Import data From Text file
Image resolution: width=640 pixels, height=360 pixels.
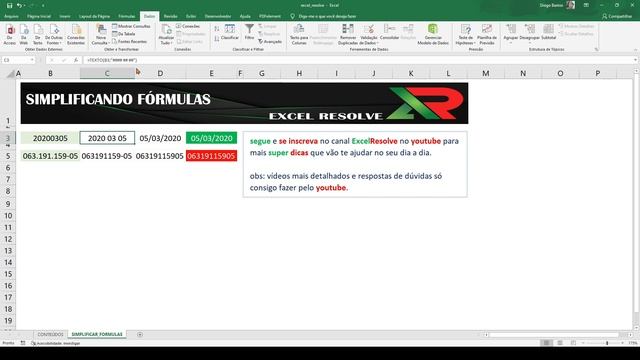click(x=38, y=35)
